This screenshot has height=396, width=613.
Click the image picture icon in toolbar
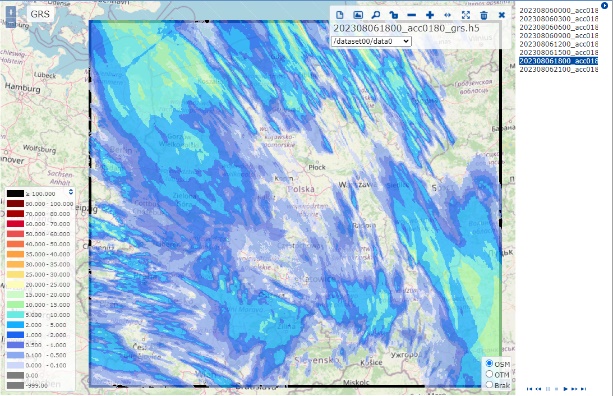click(358, 15)
